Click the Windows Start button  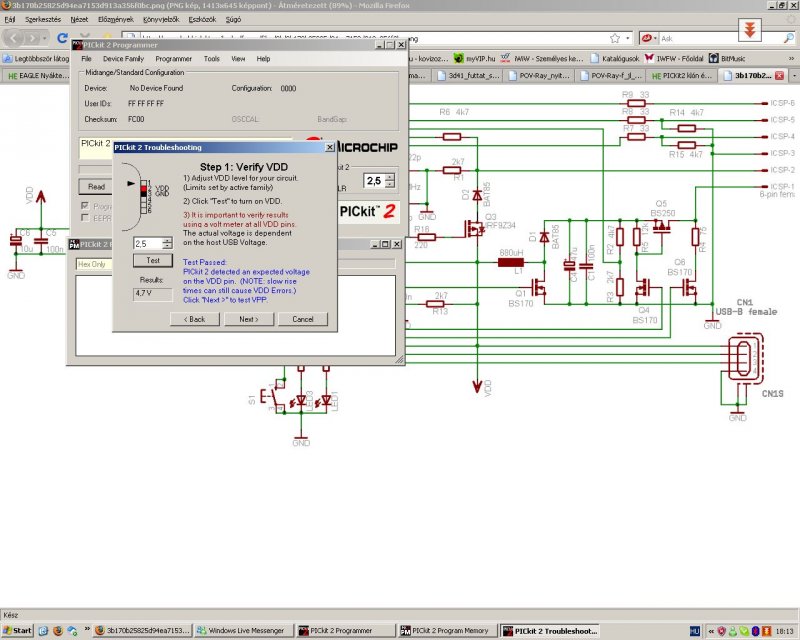(x=17, y=631)
